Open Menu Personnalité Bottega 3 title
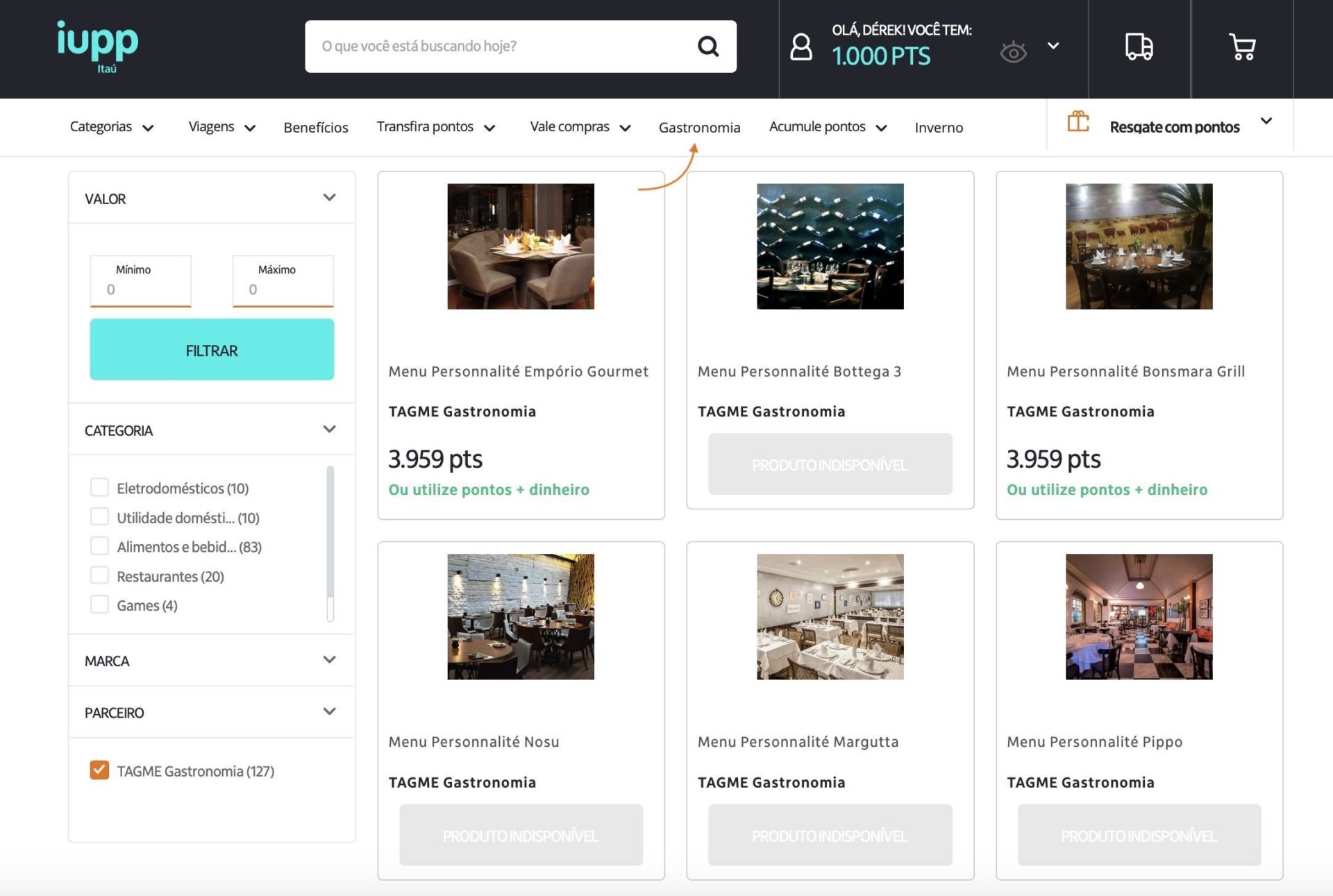The height and width of the screenshot is (896, 1333). coord(799,372)
